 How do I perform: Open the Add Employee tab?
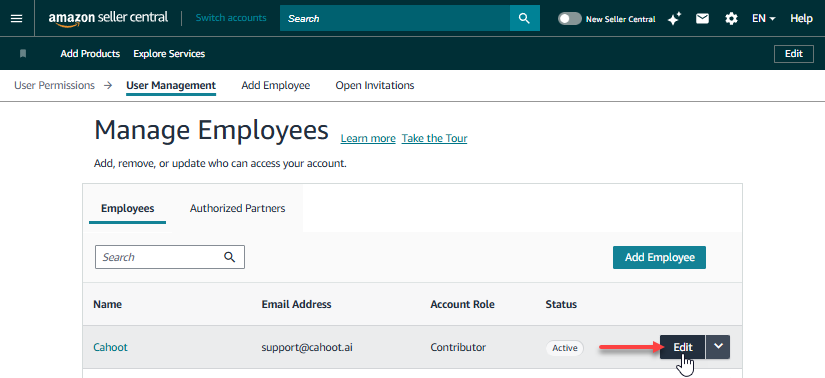click(276, 85)
